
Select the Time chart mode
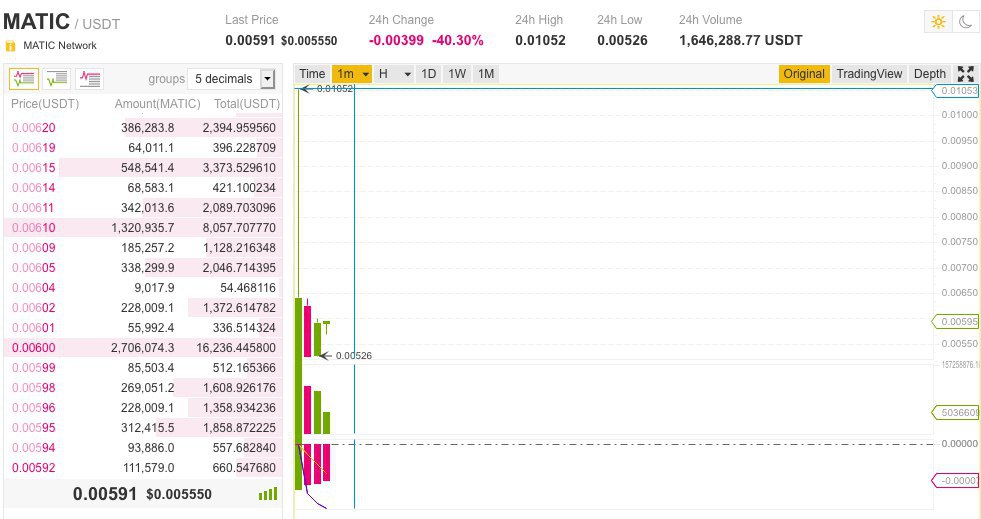(312, 74)
